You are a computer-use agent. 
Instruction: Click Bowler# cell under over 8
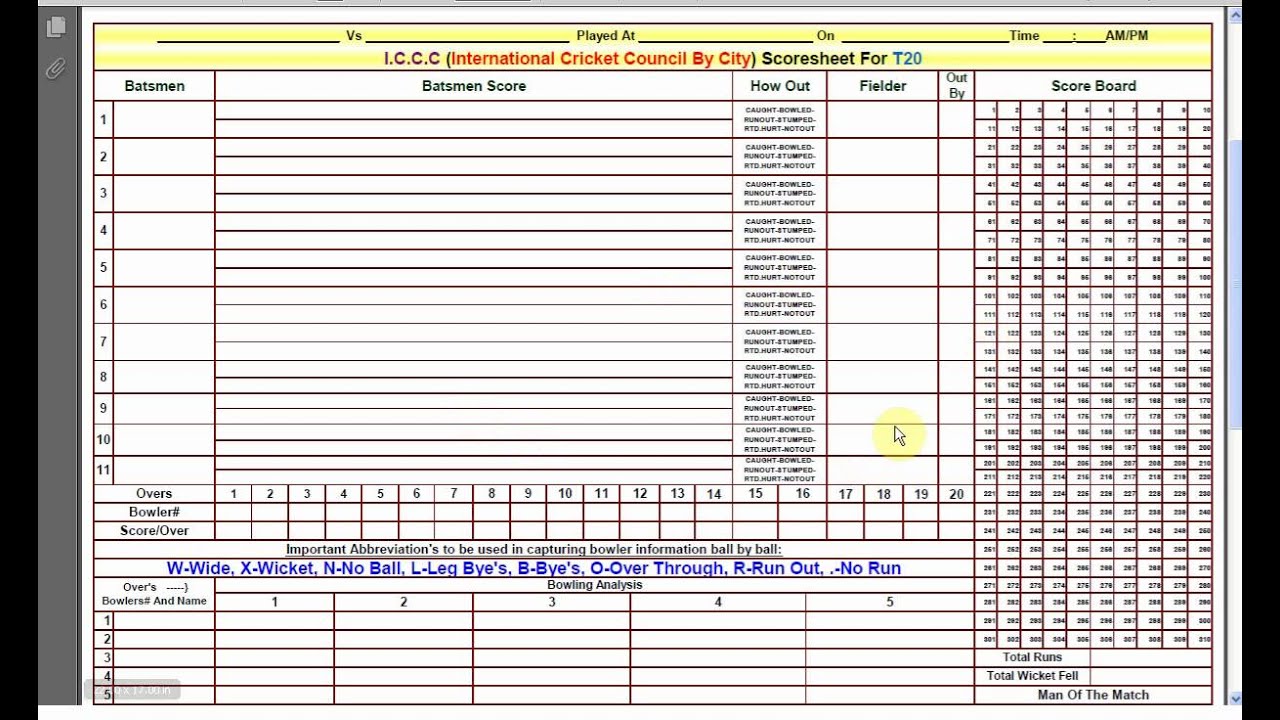point(491,512)
